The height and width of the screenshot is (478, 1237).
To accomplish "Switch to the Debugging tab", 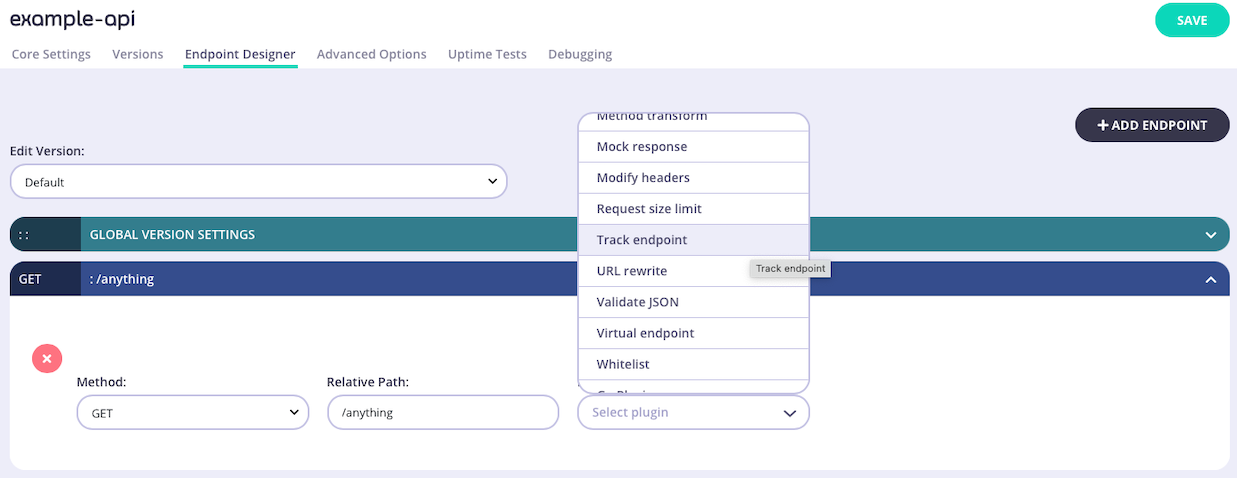I will coord(580,54).
